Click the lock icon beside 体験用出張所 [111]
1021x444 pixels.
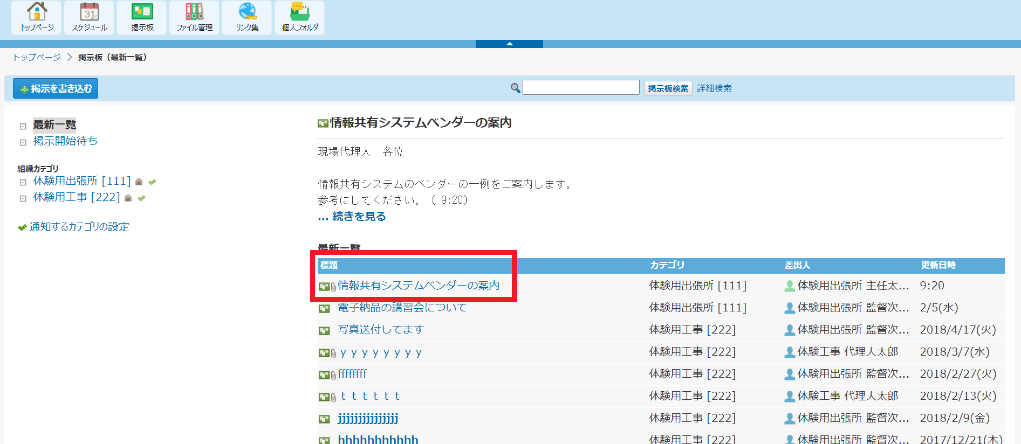coord(139,182)
